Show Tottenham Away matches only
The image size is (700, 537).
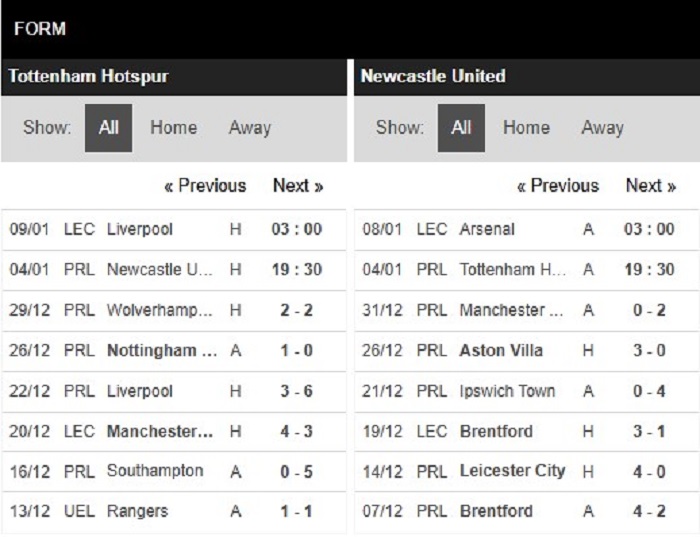250,128
